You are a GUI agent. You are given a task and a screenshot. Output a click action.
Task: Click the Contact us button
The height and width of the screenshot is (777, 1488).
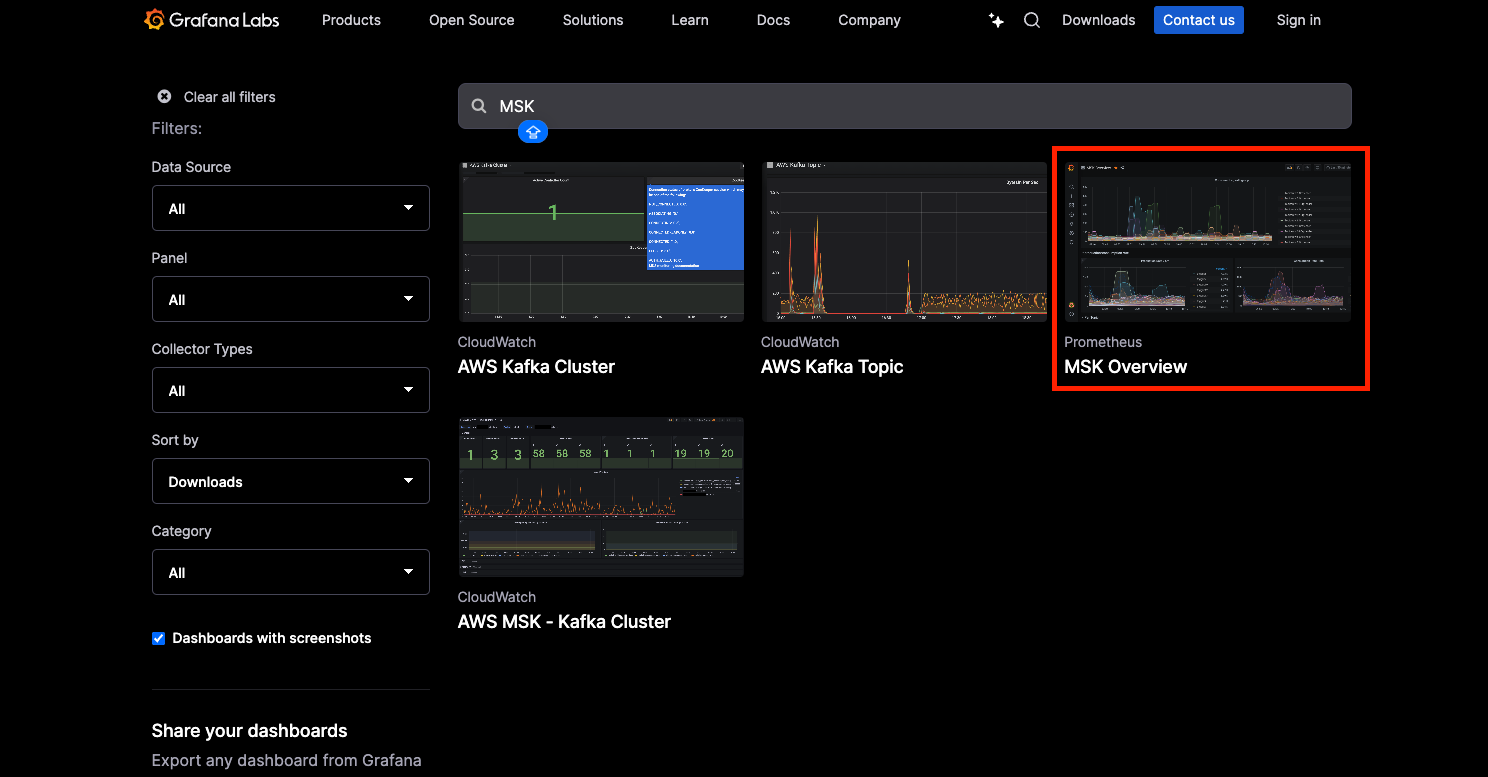[x=1199, y=20]
